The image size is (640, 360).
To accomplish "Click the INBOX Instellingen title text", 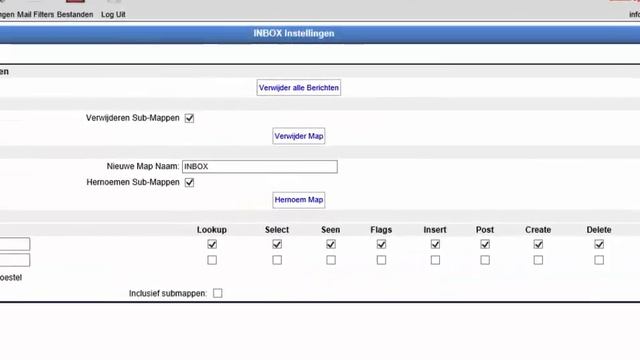I will (x=294, y=33).
